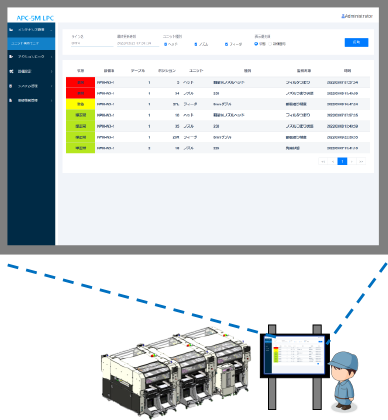Open the APC-5M LPC logo link

tap(35, 18)
